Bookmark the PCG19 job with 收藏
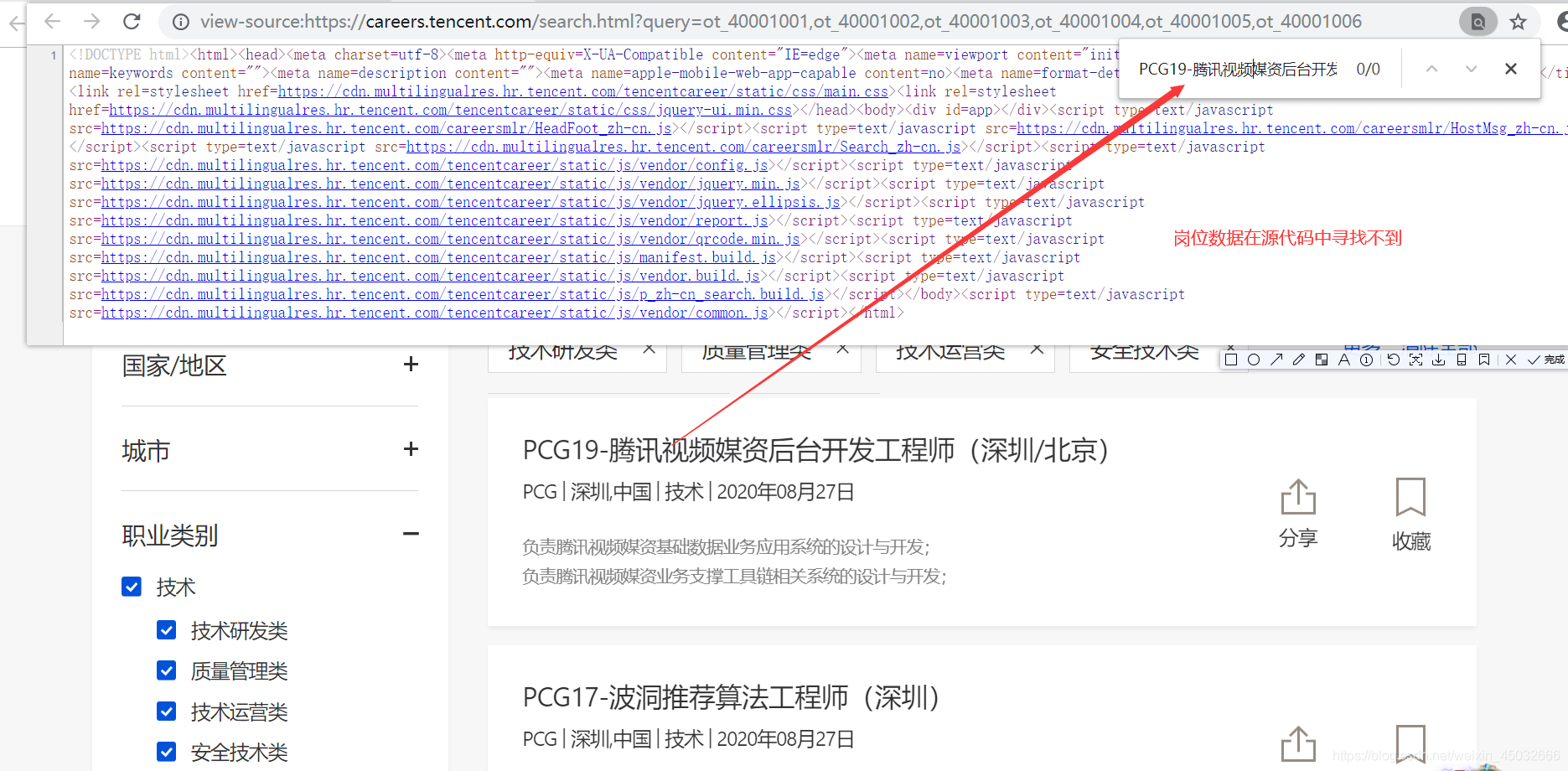1568x771 pixels. [1411, 514]
